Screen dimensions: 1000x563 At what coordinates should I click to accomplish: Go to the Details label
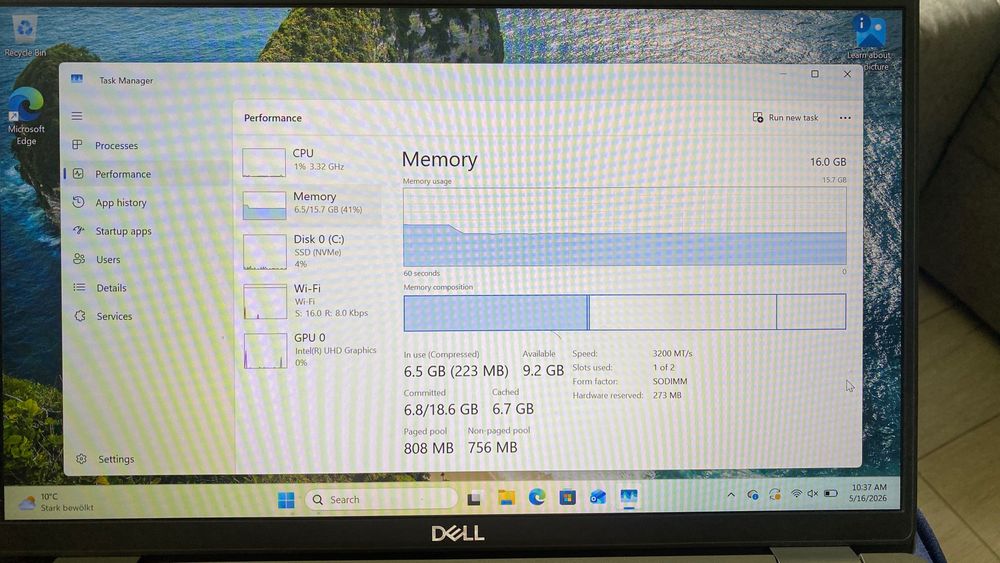(111, 288)
